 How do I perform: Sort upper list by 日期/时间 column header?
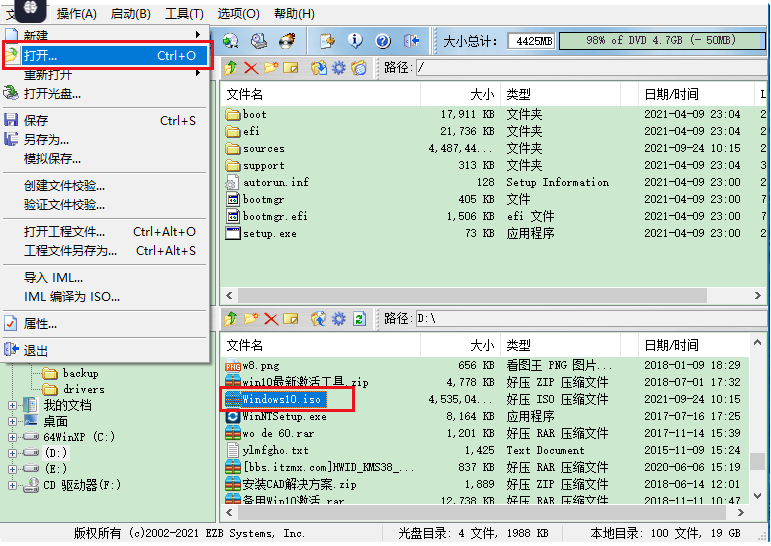click(x=671, y=94)
